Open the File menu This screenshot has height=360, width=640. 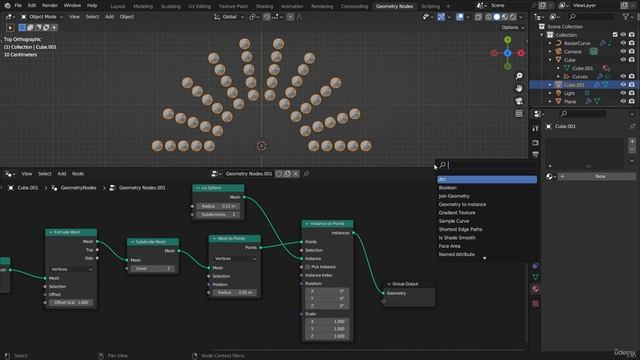(18, 6)
